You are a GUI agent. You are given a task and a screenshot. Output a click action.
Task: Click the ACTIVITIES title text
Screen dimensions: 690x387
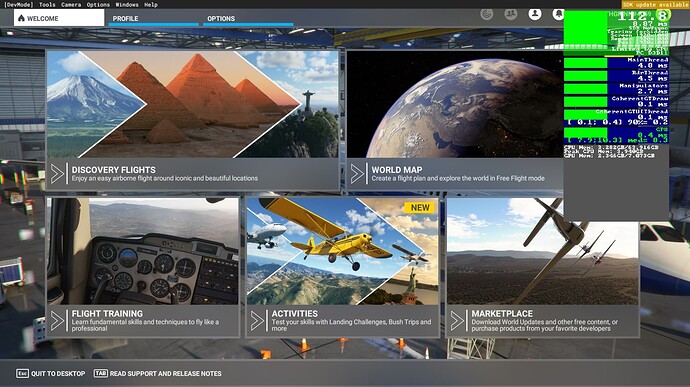[x=294, y=314]
